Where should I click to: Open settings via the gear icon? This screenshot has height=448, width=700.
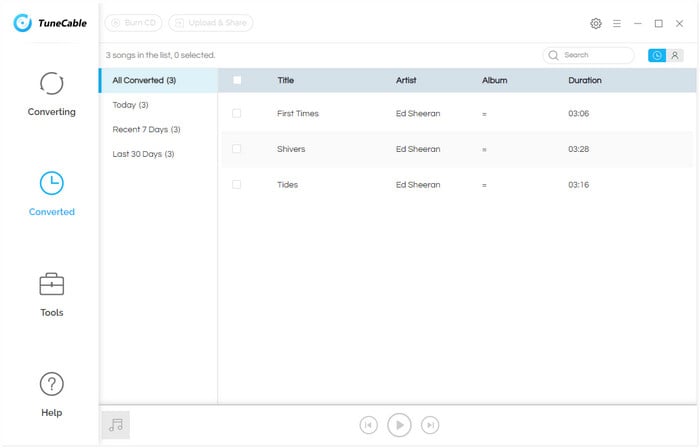pyautogui.click(x=596, y=23)
